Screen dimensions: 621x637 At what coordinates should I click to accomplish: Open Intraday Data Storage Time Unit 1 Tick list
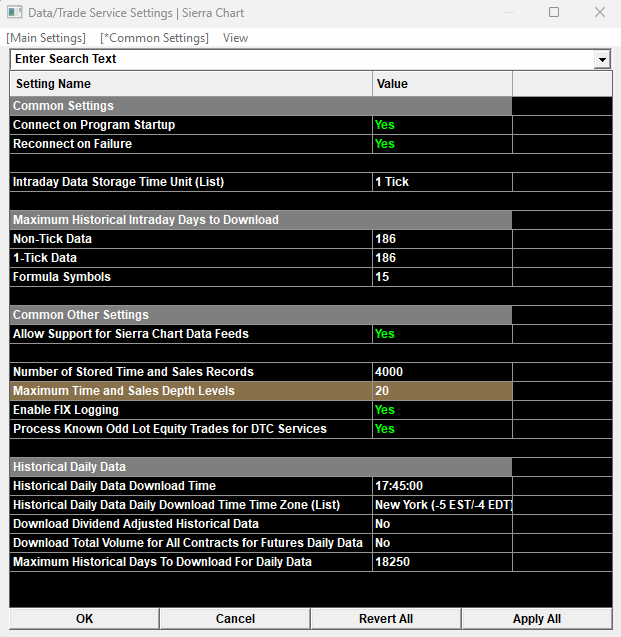(x=442, y=182)
